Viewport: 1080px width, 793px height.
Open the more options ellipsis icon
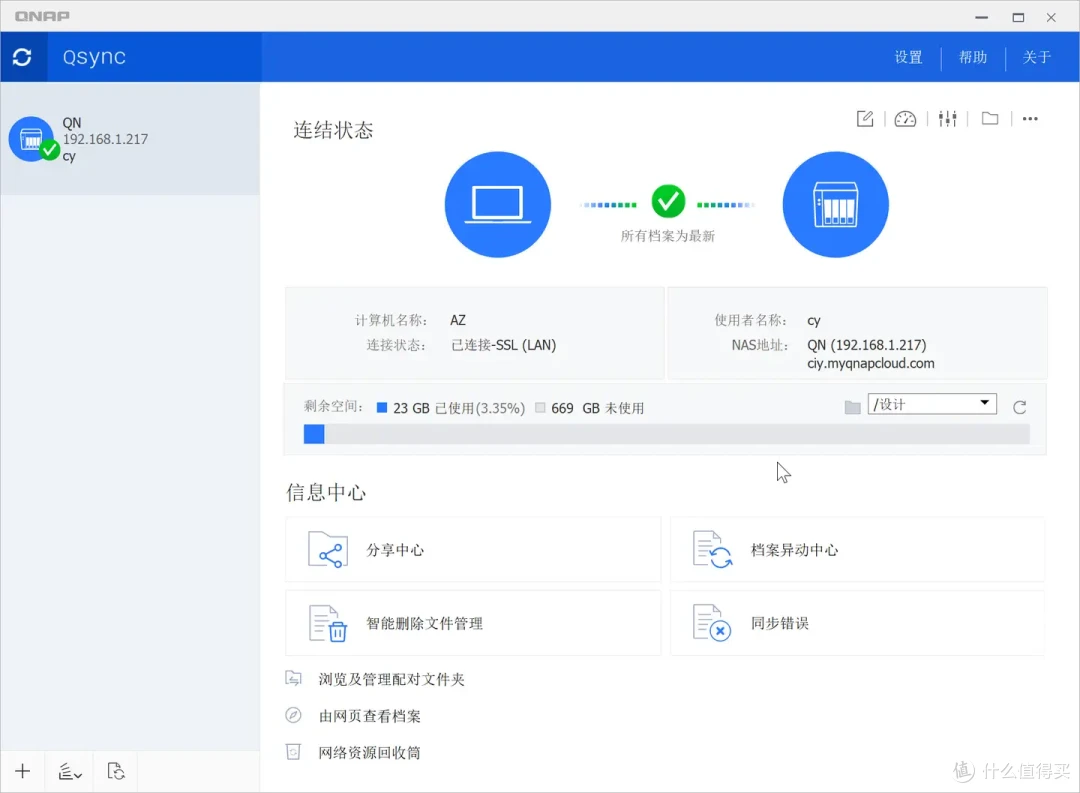1030,119
